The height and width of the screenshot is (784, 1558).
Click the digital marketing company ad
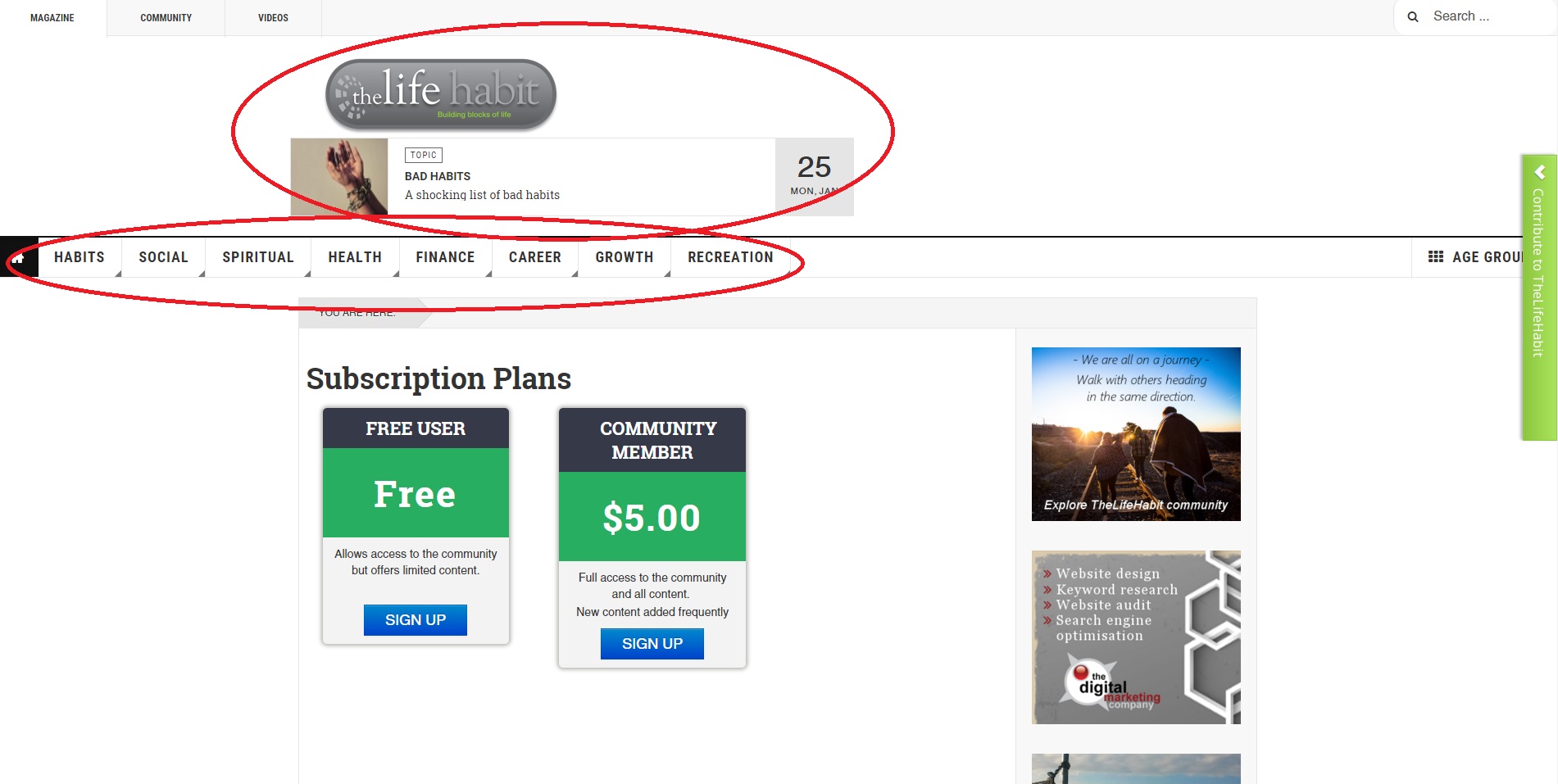[1136, 637]
